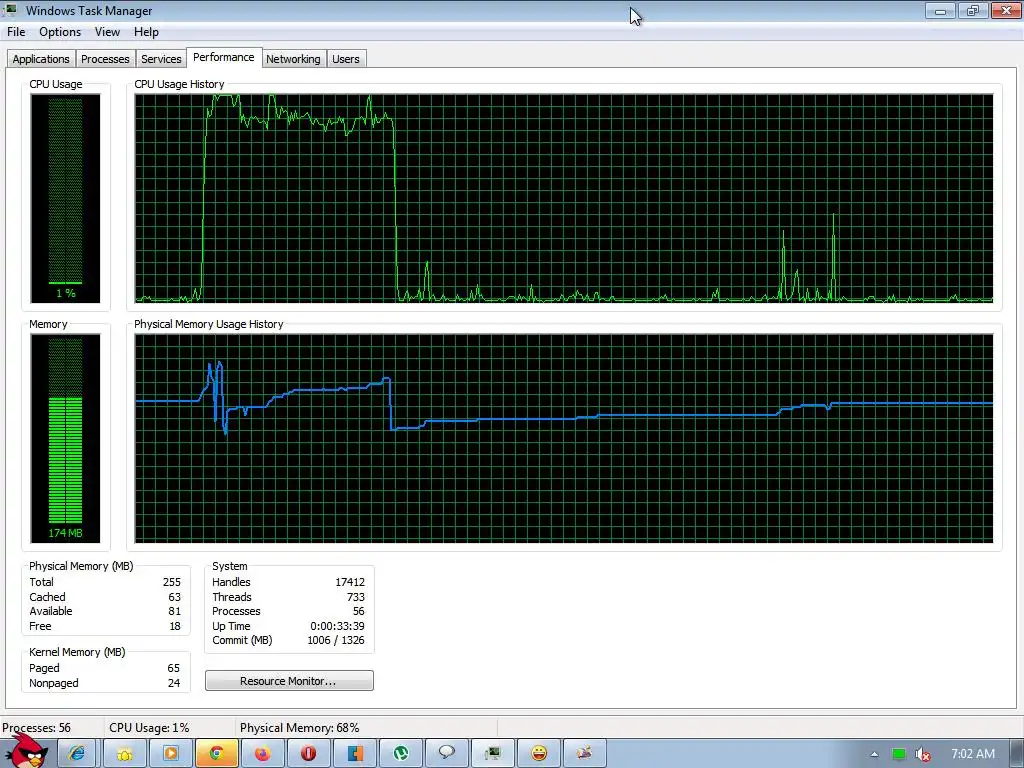Screen dimensions: 1024x768
Task: Open the File menu
Action: (x=16, y=32)
